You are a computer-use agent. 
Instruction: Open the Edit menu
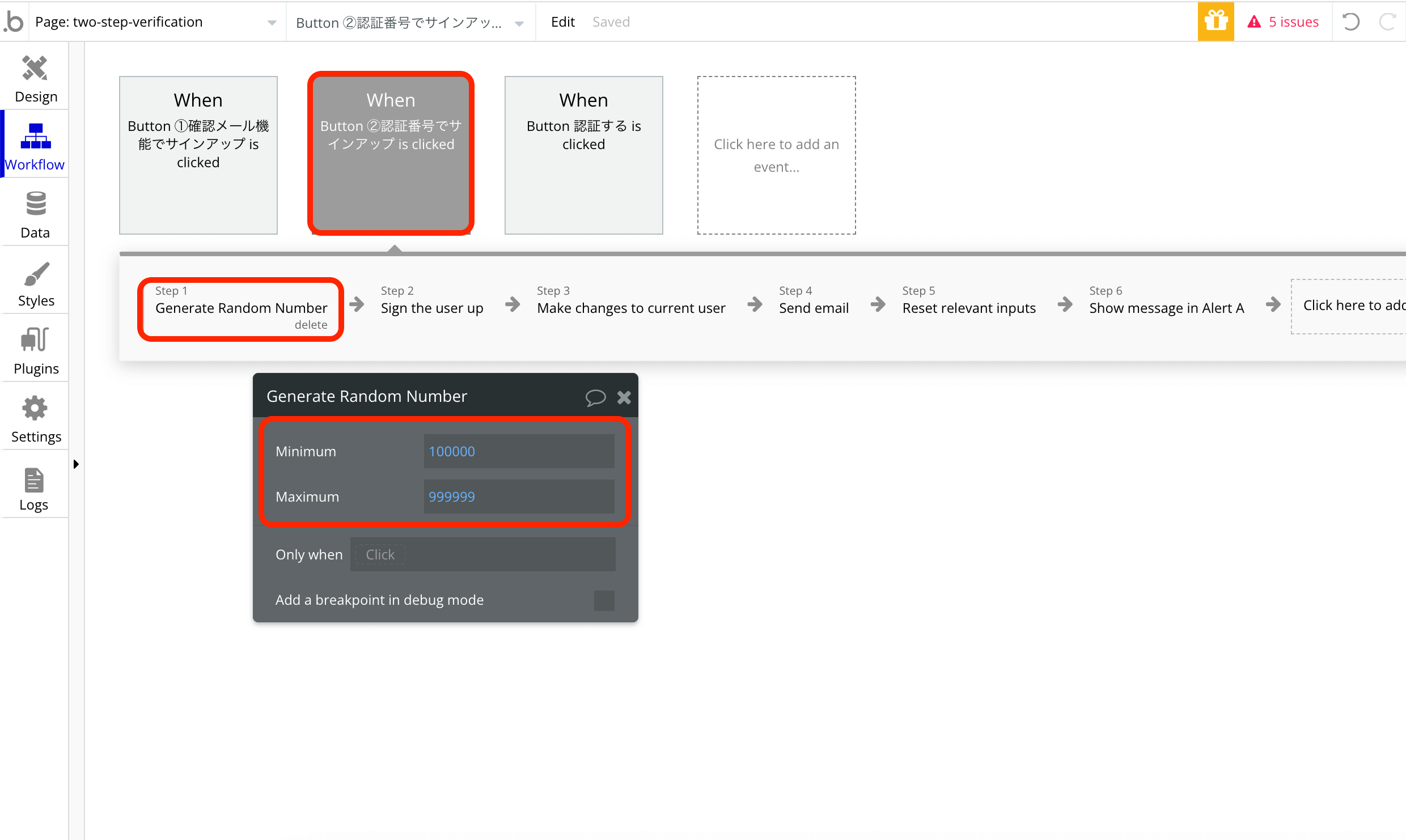point(562,22)
